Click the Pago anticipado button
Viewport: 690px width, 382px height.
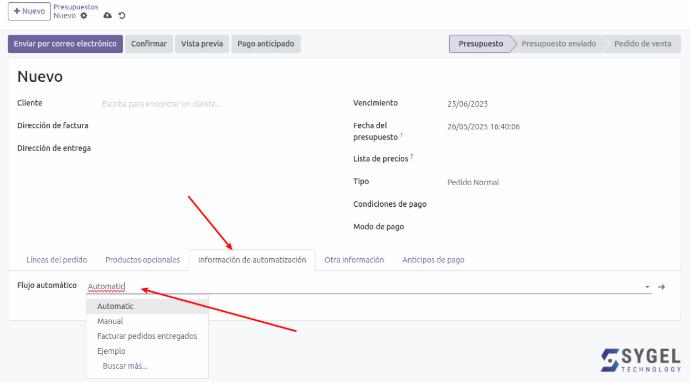(x=266, y=44)
